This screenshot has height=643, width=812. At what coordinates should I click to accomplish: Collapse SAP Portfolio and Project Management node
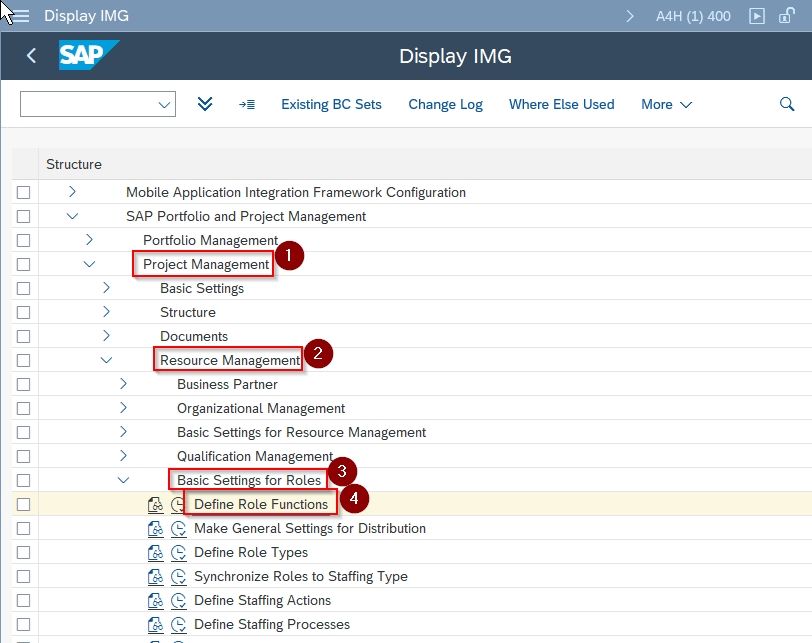72,216
